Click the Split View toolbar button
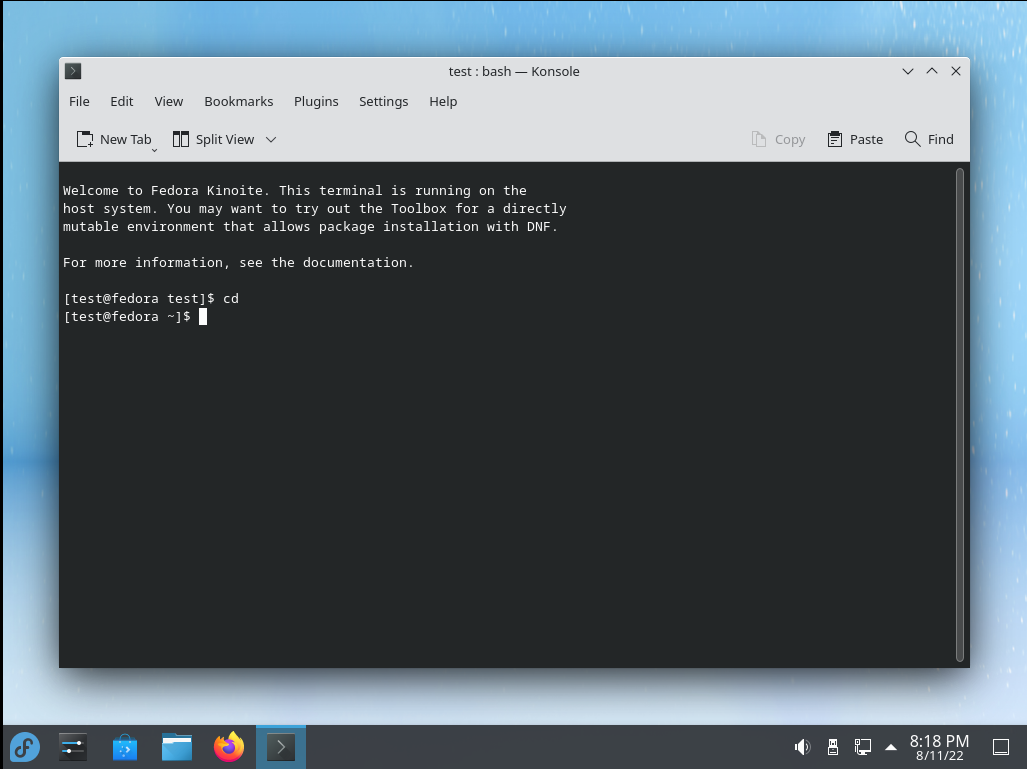The image size is (1027, 769). [214, 139]
